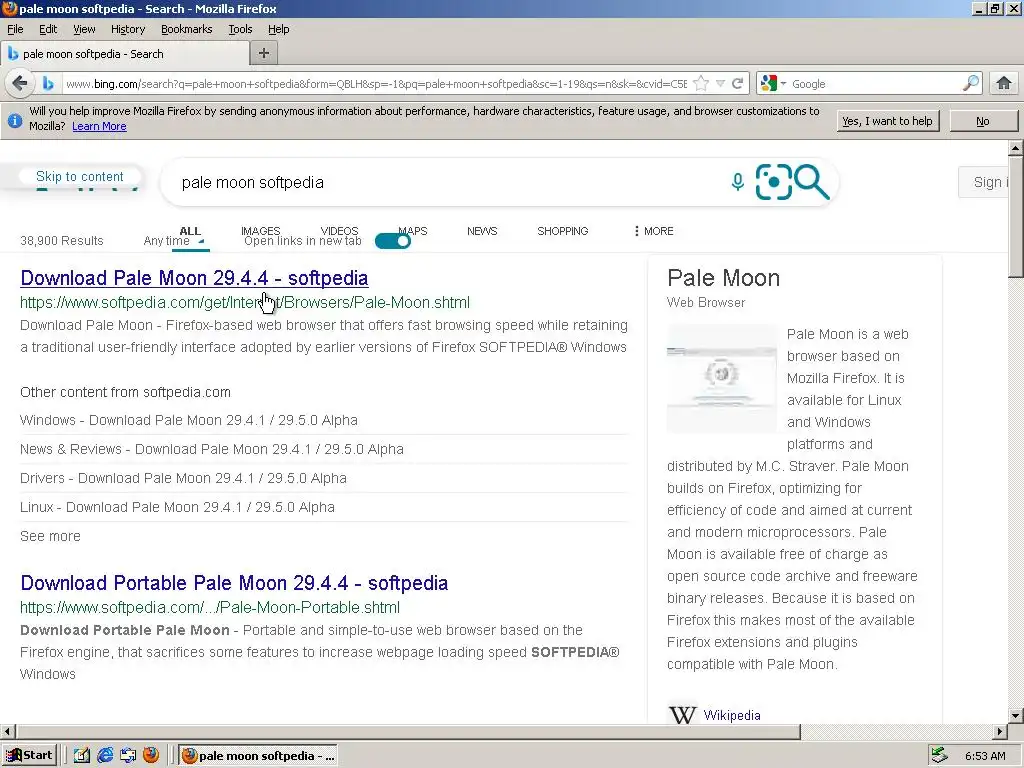Screen dimensions: 1024x768
Task: Click the information icon in notification bar
Action: pyautogui.click(x=14, y=121)
